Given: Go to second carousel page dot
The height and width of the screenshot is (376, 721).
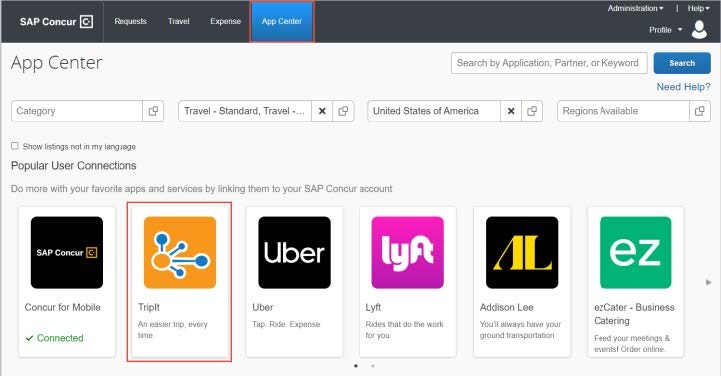Looking at the screenshot, I should tap(373, 366).
